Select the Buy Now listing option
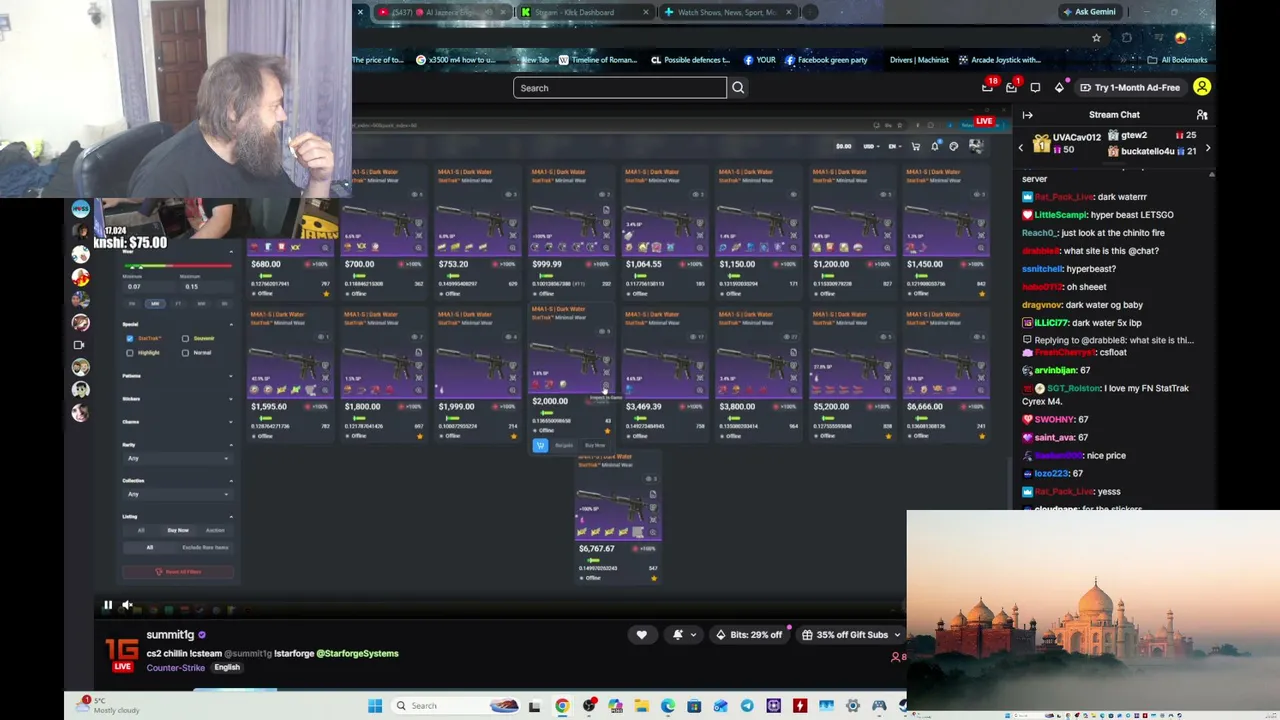Viewport: 1280px width, 720px height. [178, 530]
